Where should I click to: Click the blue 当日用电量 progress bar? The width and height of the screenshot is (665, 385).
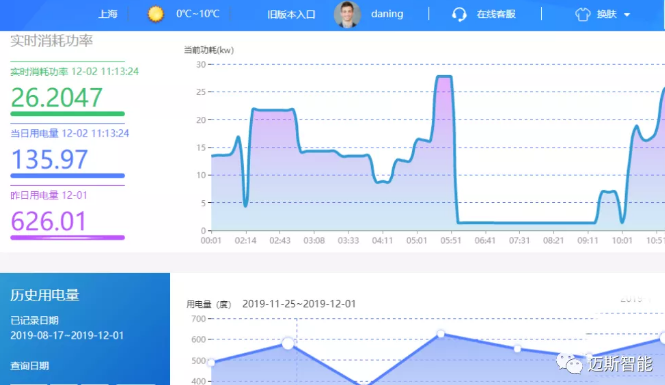[x=67, y=176]
